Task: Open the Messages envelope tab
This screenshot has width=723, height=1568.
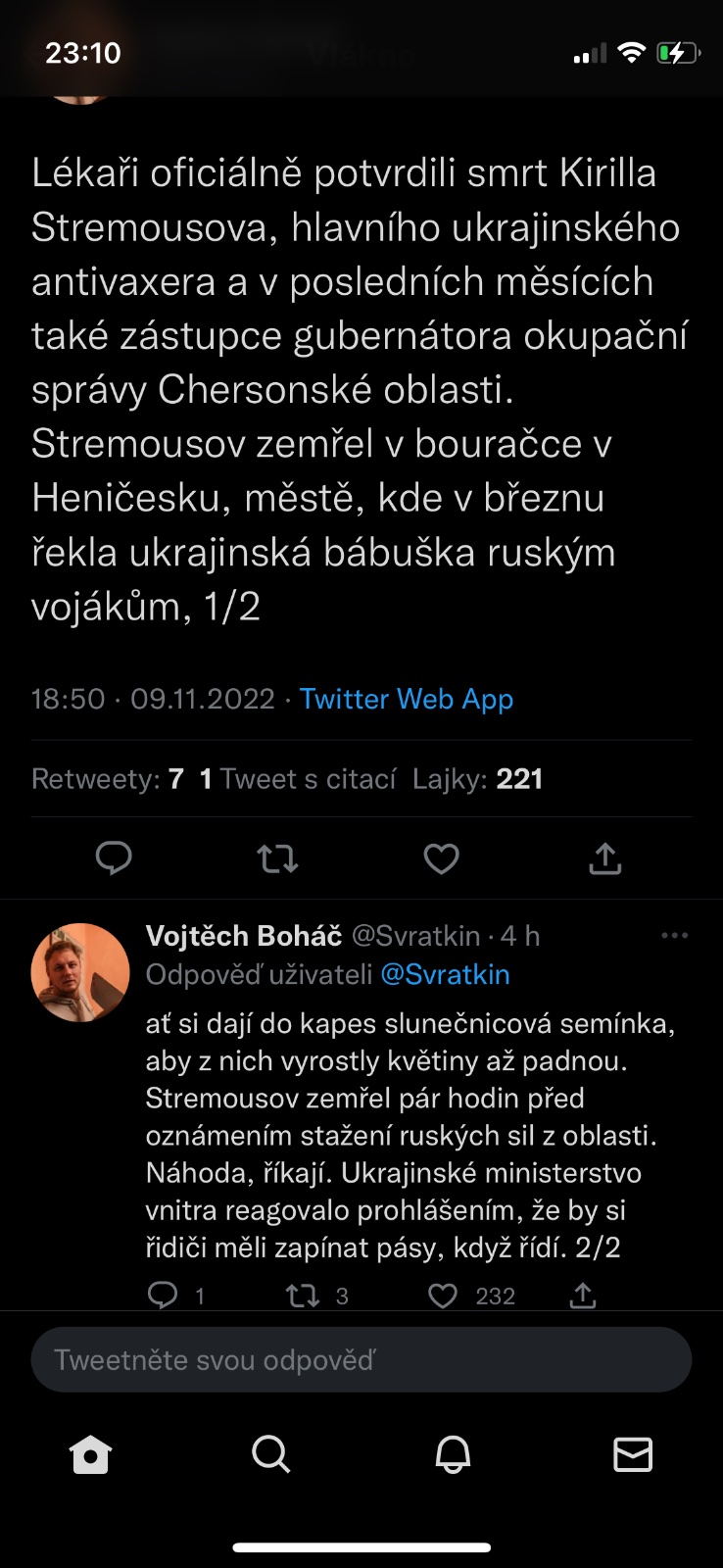Action: click(633, 1455)
